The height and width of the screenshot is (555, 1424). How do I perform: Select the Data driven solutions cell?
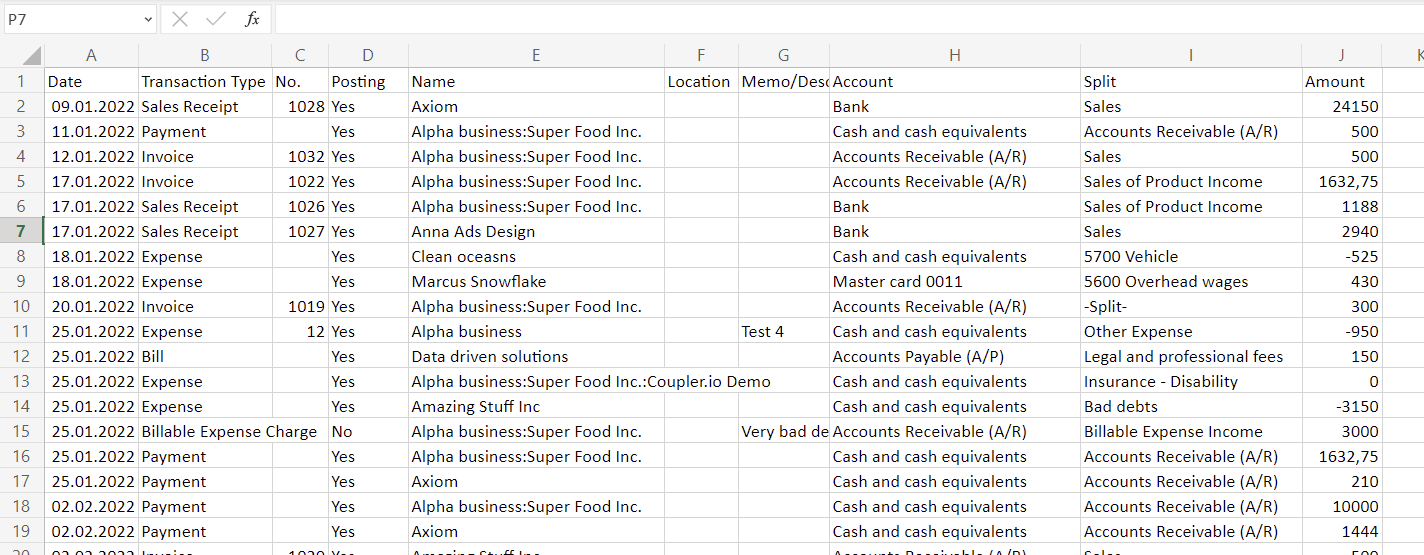[536, 356]
